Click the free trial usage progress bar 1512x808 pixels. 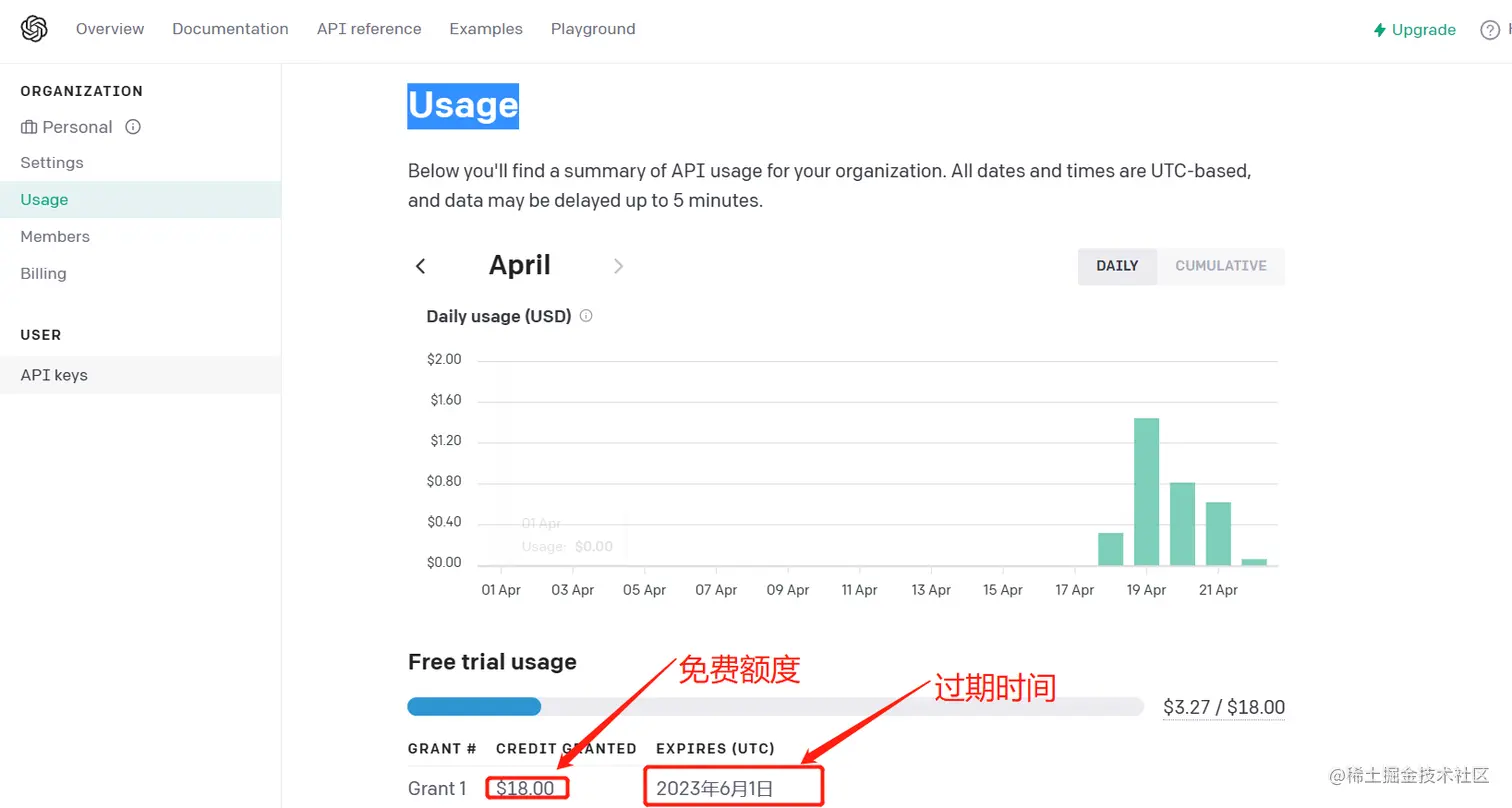click(x=775, y=707)
